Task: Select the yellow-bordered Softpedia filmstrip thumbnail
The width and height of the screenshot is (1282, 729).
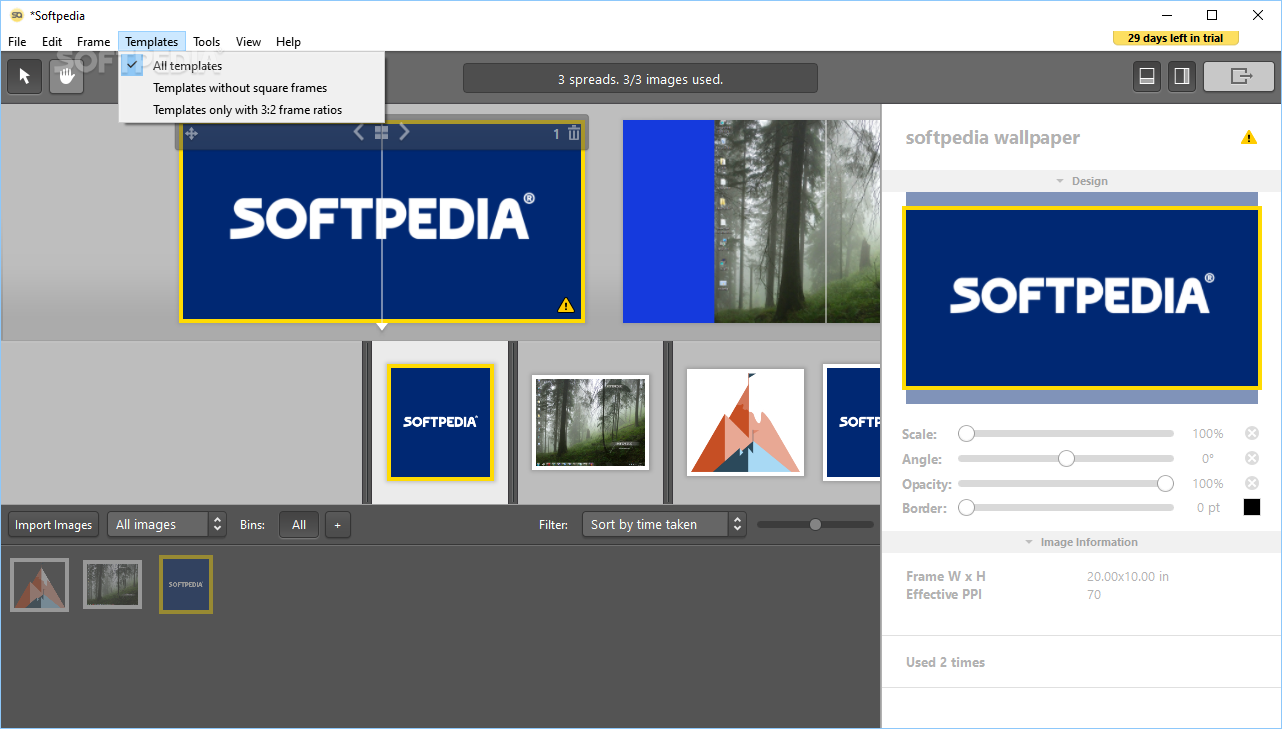Action: coord(441,423)
